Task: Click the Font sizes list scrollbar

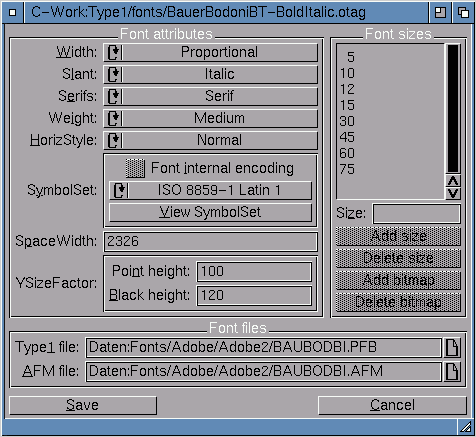Action: pyautogui.click(x=453, y=109)
